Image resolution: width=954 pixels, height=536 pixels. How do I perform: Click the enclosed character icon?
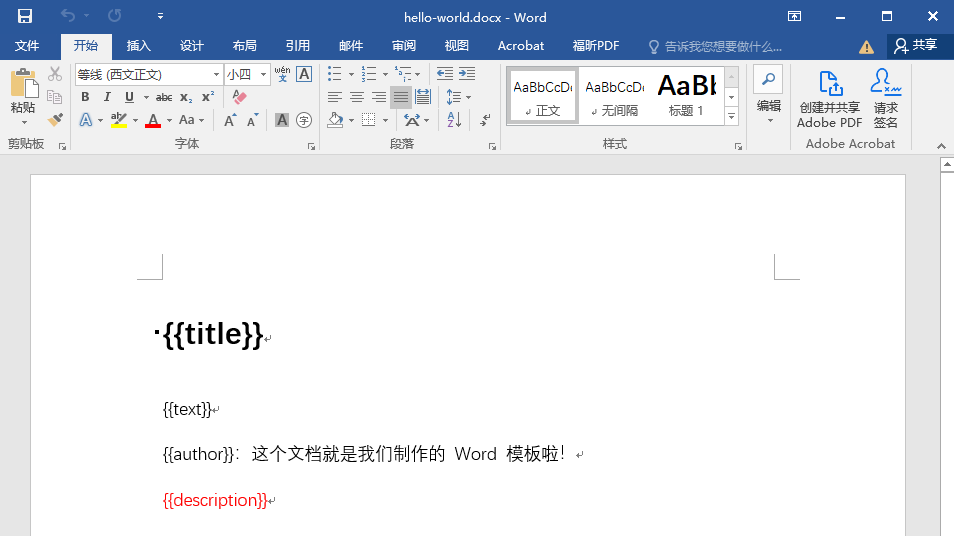[304, 120]
